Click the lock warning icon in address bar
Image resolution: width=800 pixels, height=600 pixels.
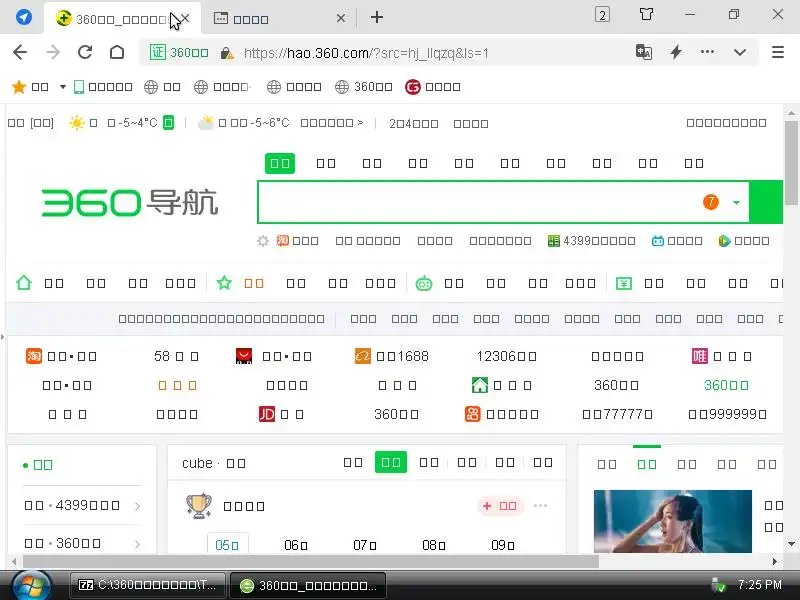tap(227, 53)
